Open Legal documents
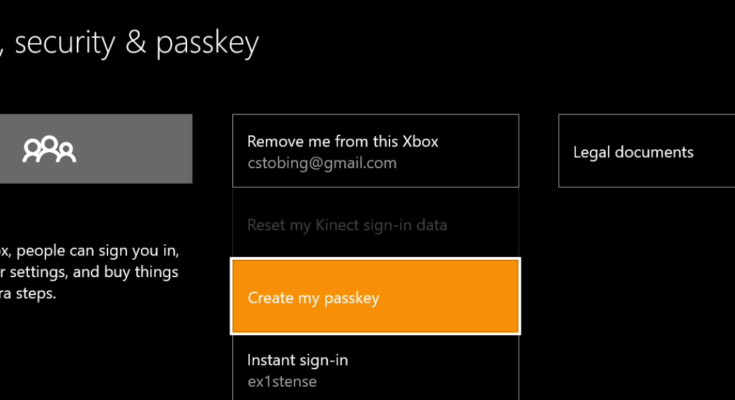Screen dimensions: 735x400 633,152
